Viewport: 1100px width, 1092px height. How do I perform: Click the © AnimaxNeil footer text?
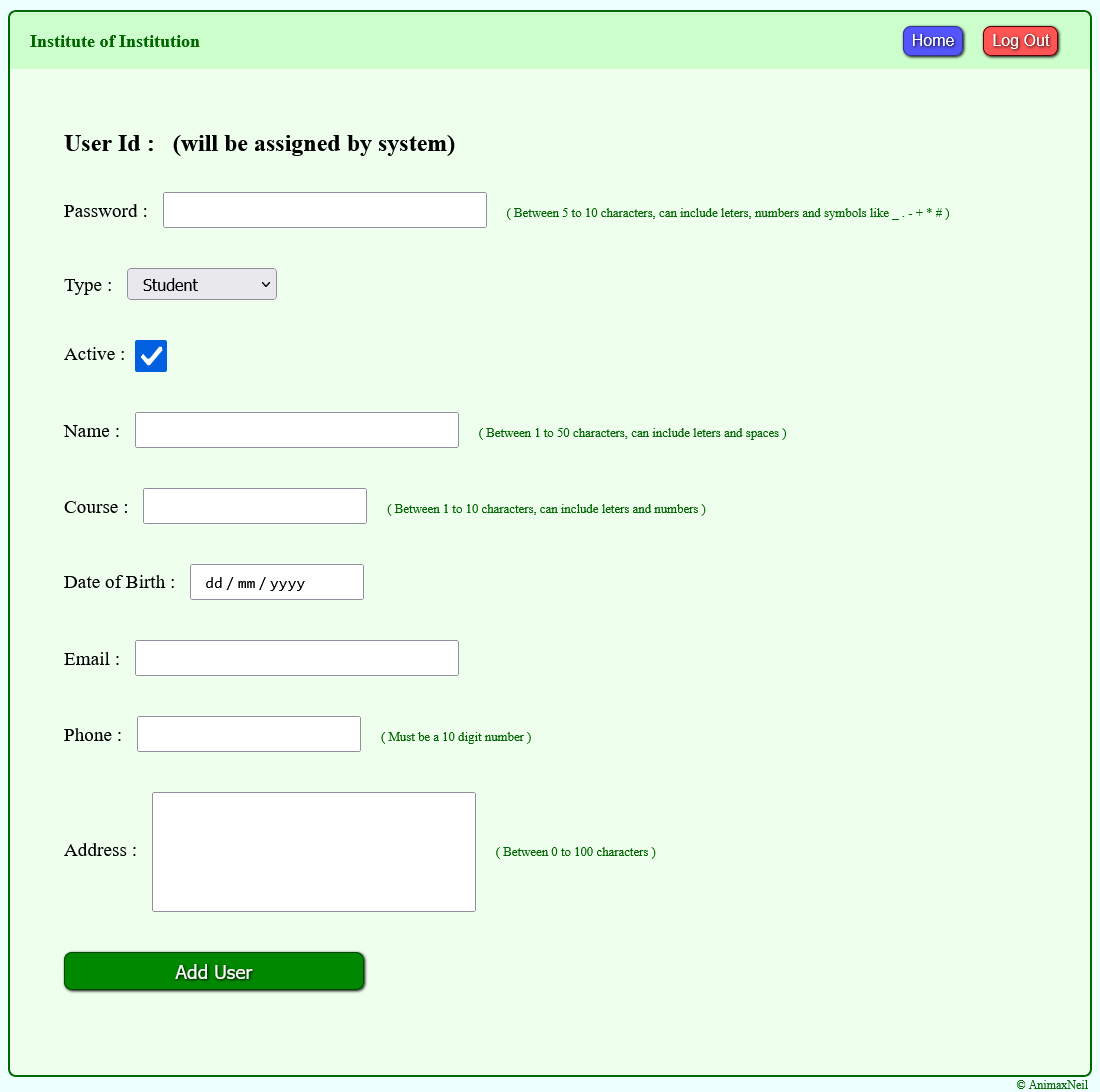click(1052, 1084)
